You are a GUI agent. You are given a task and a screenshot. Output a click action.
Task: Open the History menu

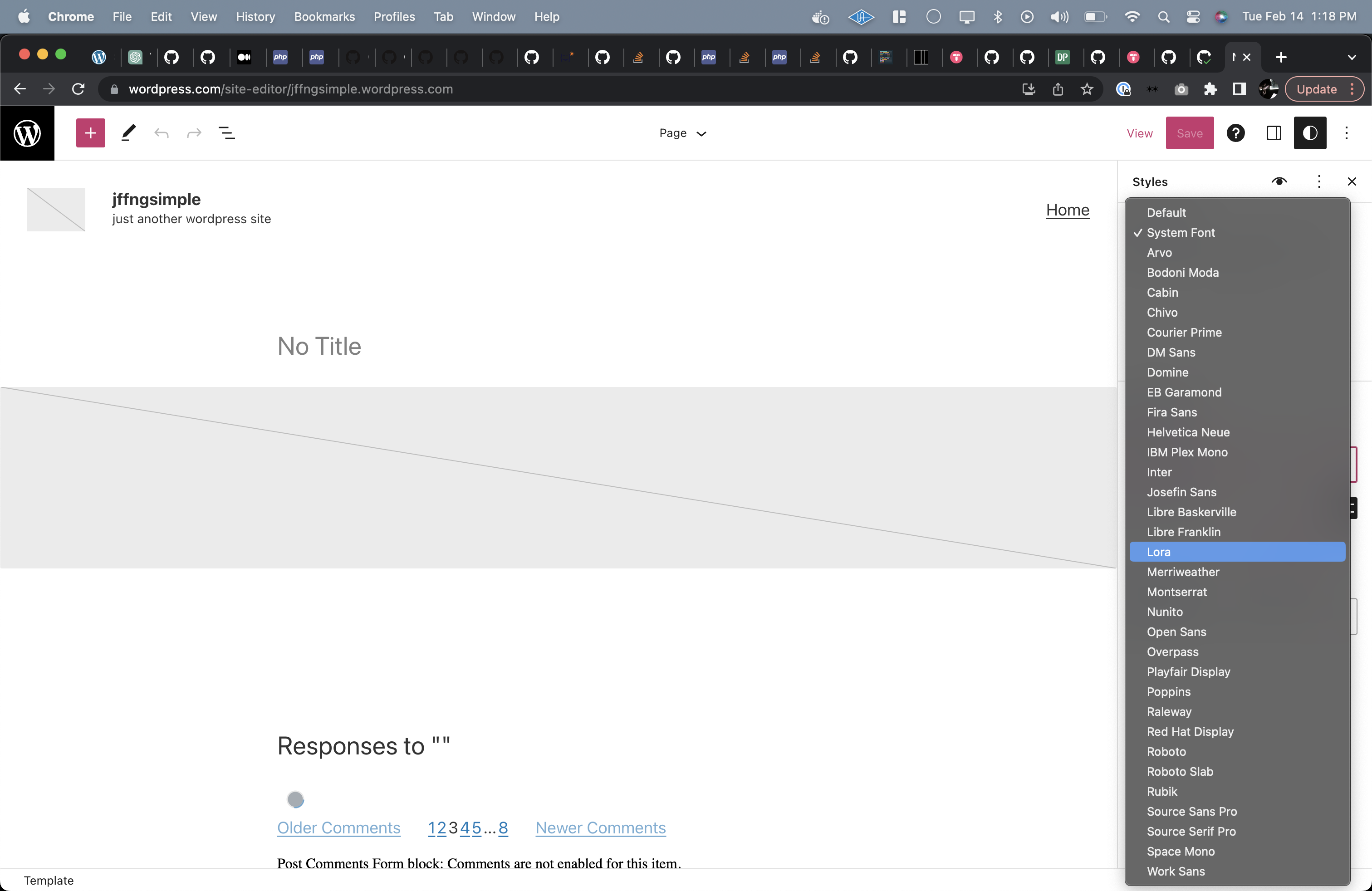pyautogui.click(x=255, y=17)
